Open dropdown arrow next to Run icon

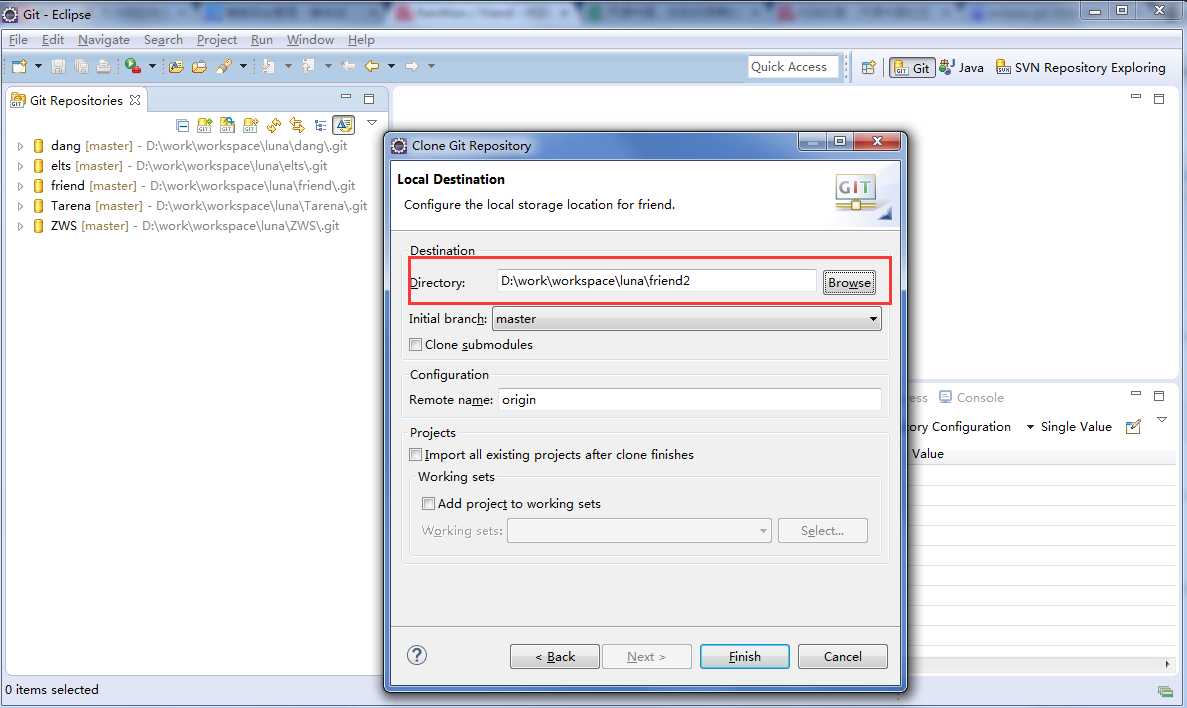(x=152, y=67)
